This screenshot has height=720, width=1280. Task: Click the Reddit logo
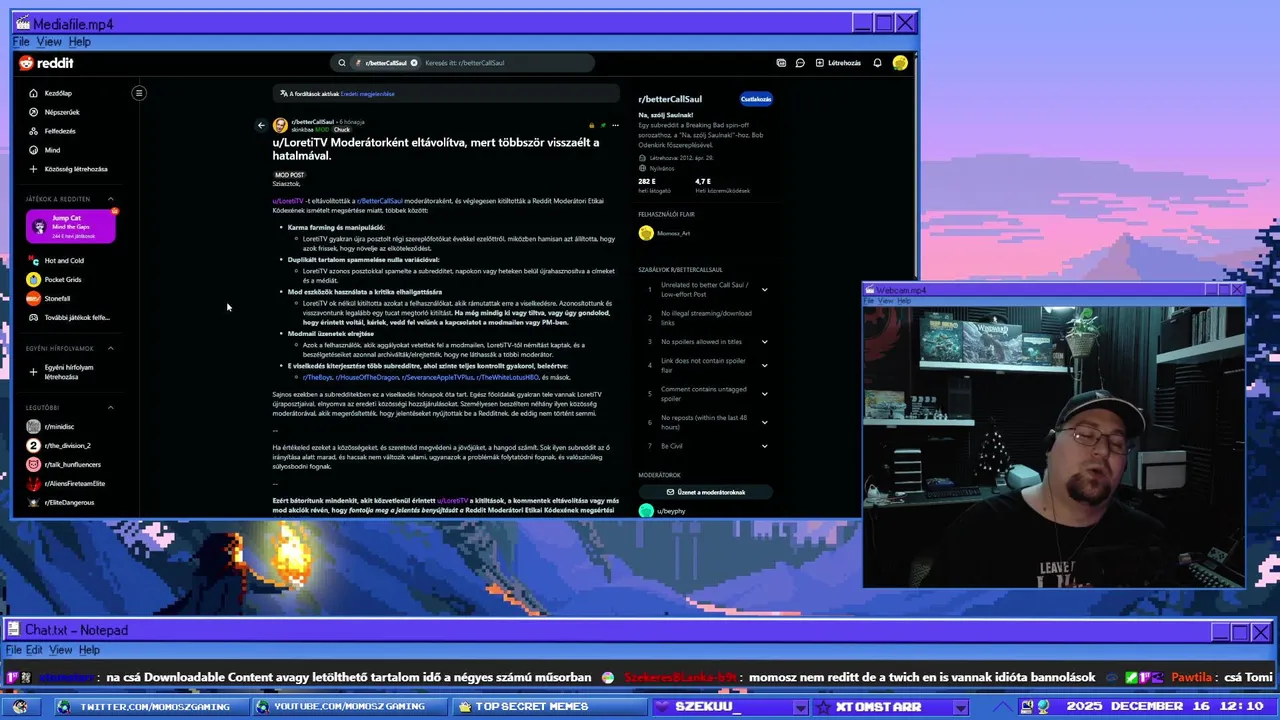click(x=46, y=63)
